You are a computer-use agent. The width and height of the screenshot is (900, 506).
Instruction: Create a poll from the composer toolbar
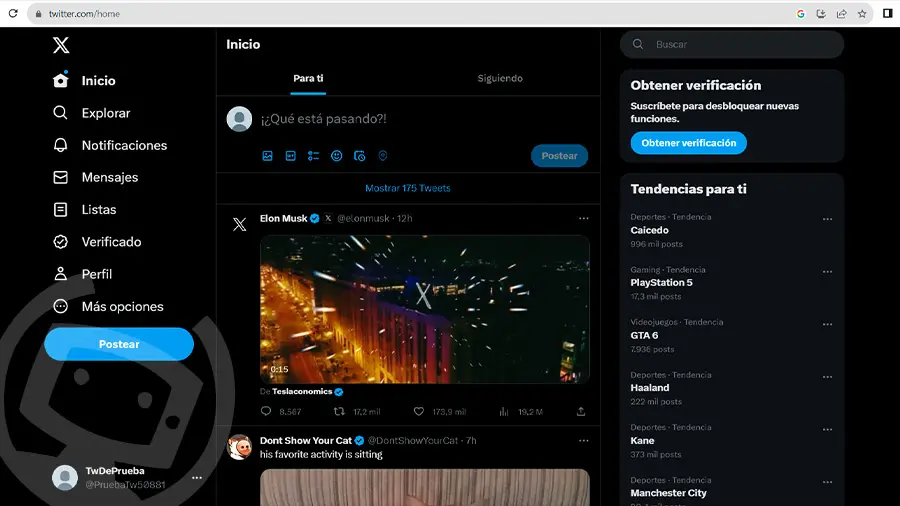[x=313, y=155]
